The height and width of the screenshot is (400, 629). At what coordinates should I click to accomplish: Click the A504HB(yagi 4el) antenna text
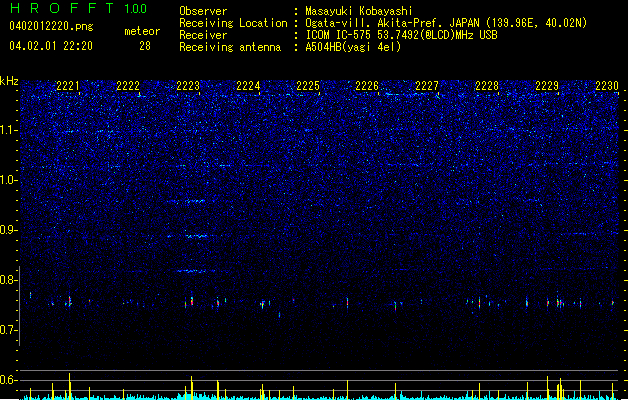click(x=353, y=47)
